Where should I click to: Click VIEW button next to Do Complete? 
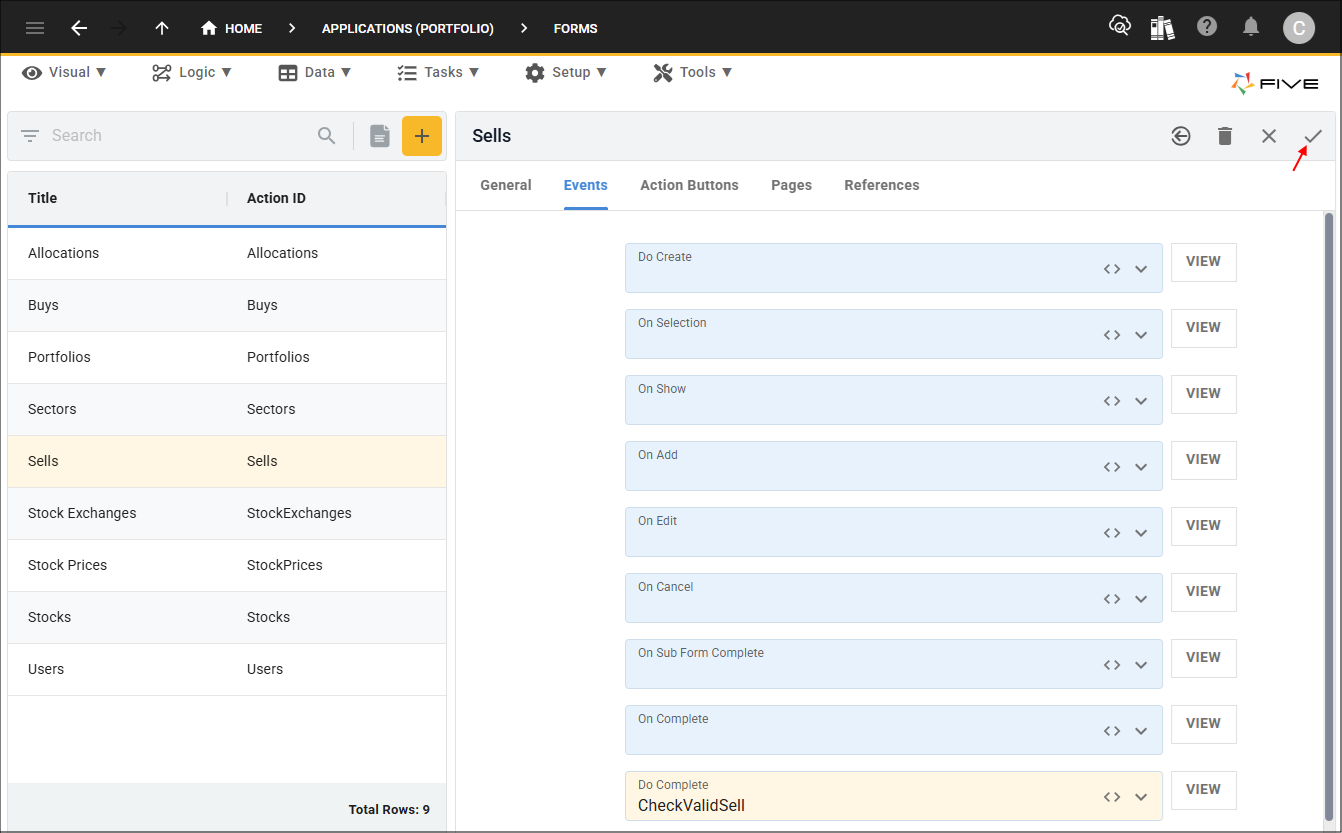(x=1203, y=789)
